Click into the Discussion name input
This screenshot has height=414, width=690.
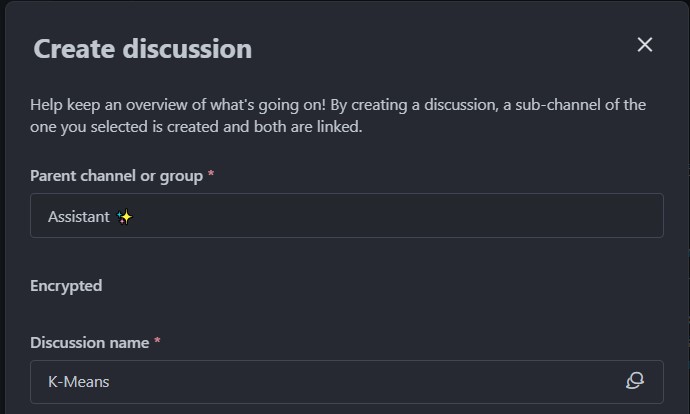(330, 381)
